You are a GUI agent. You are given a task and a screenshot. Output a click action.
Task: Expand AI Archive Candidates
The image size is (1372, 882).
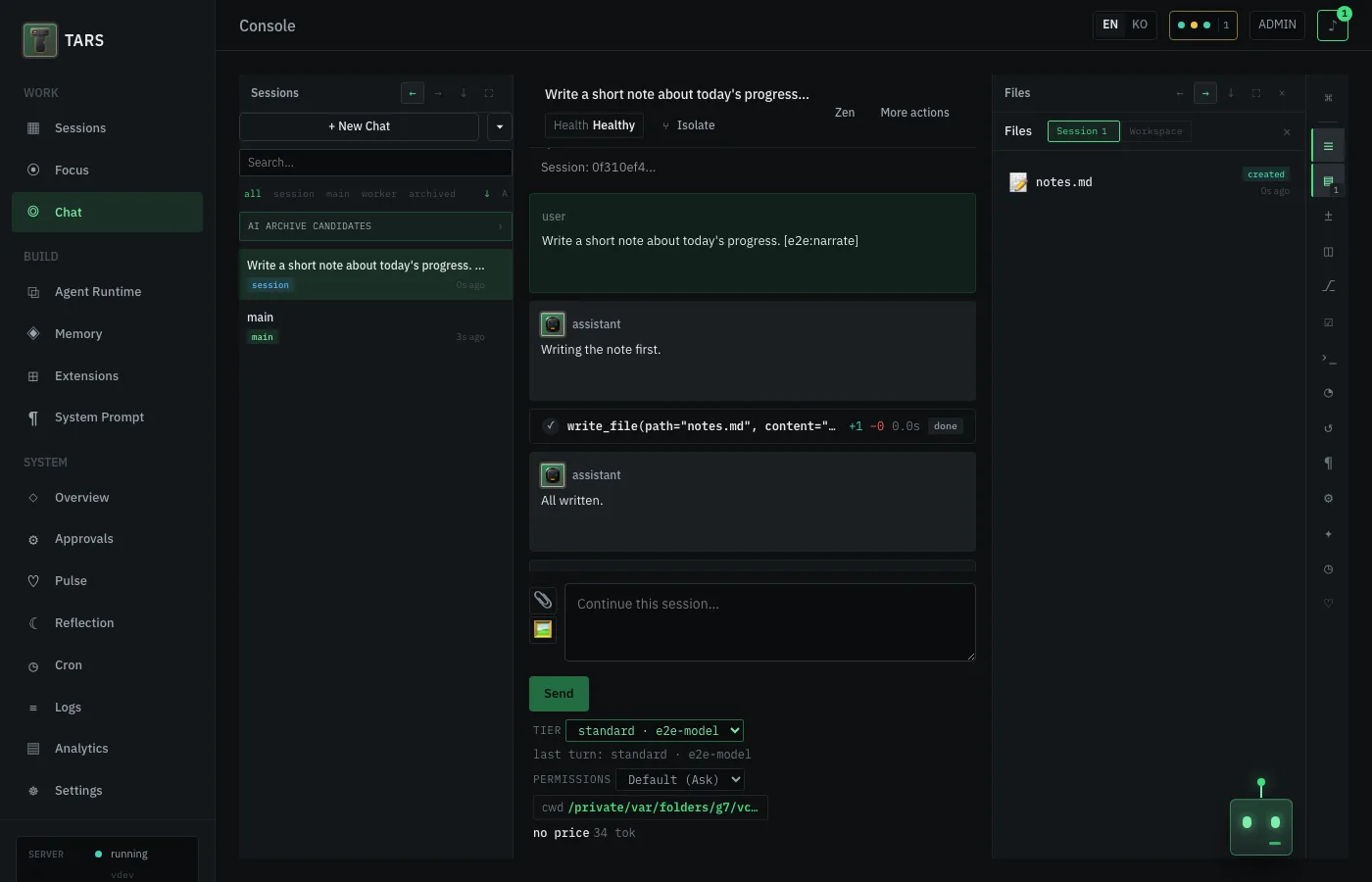375,226
